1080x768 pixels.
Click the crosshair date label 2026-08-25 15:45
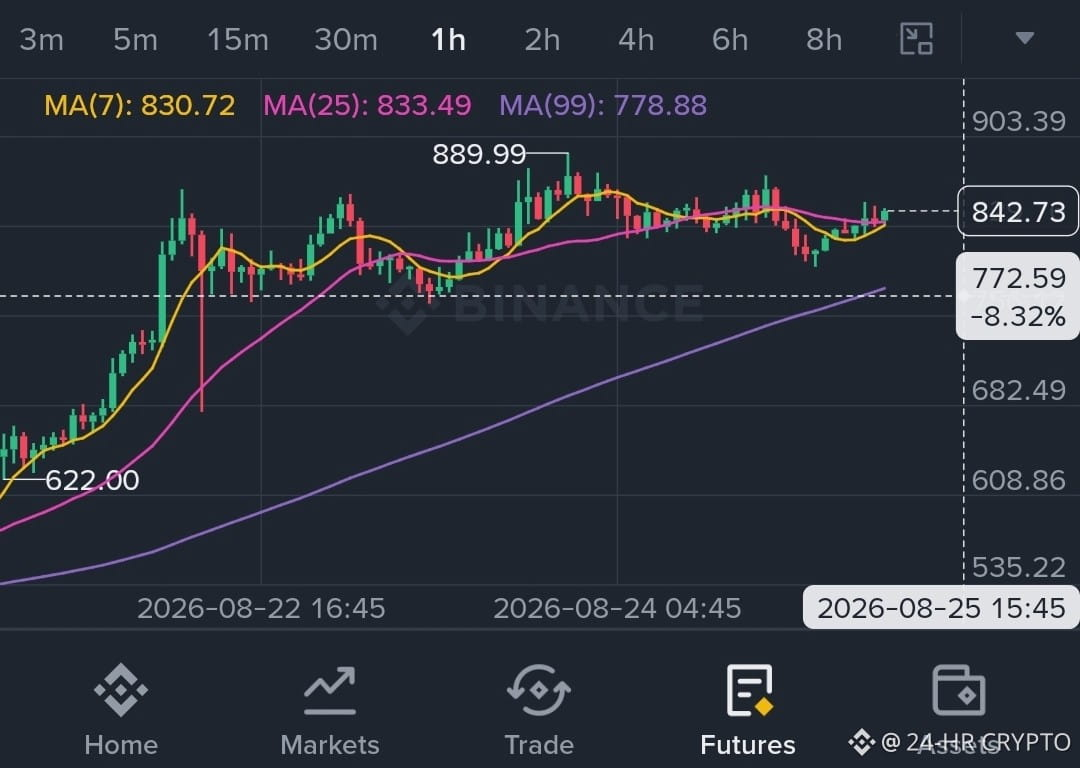[941, 608]
